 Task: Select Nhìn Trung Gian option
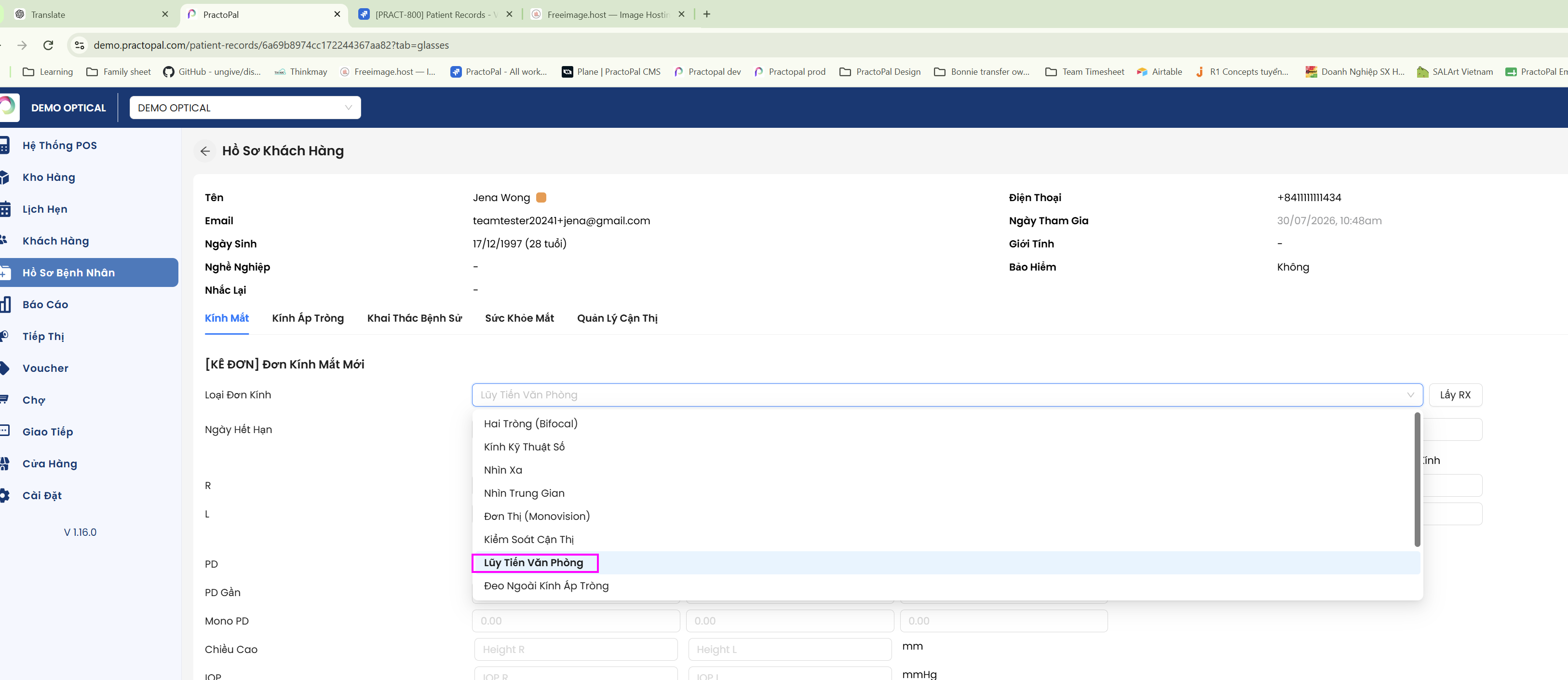(x=946, y=493)
